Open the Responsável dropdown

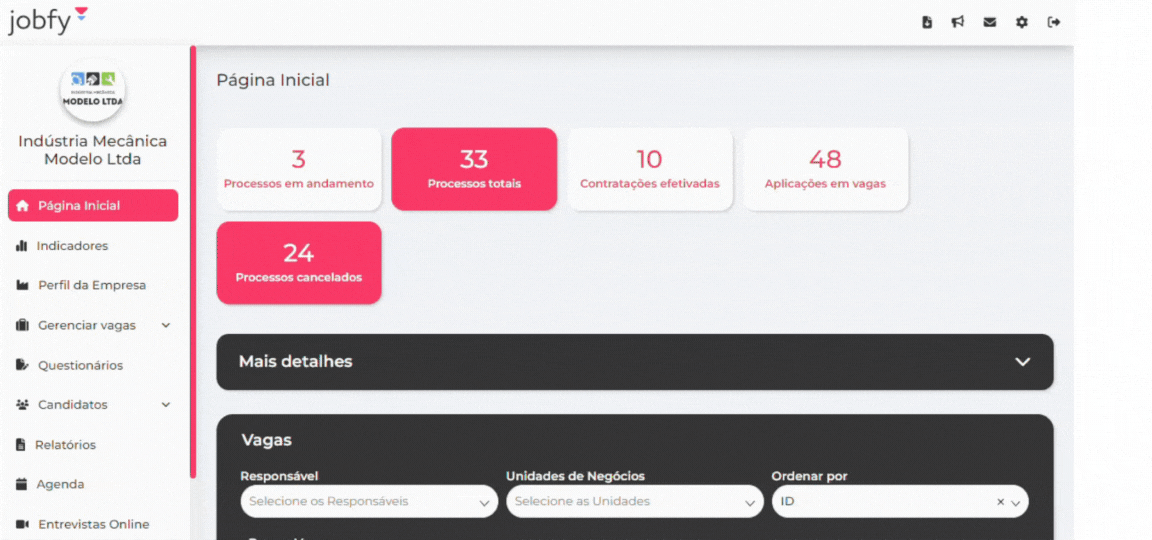(x=369, y=502)
